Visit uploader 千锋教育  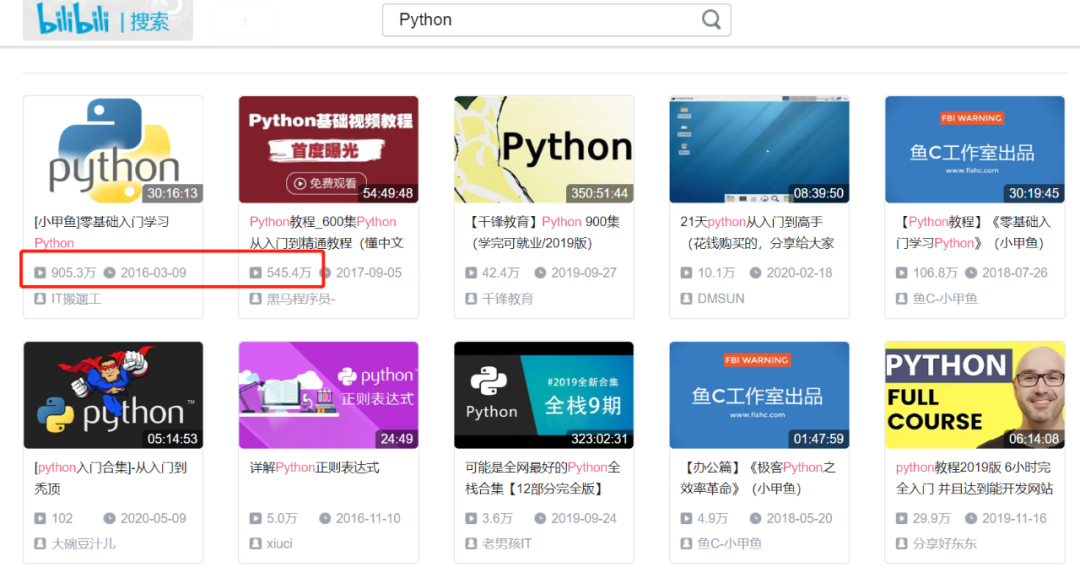pyautogui.click(x=508, y=299)
